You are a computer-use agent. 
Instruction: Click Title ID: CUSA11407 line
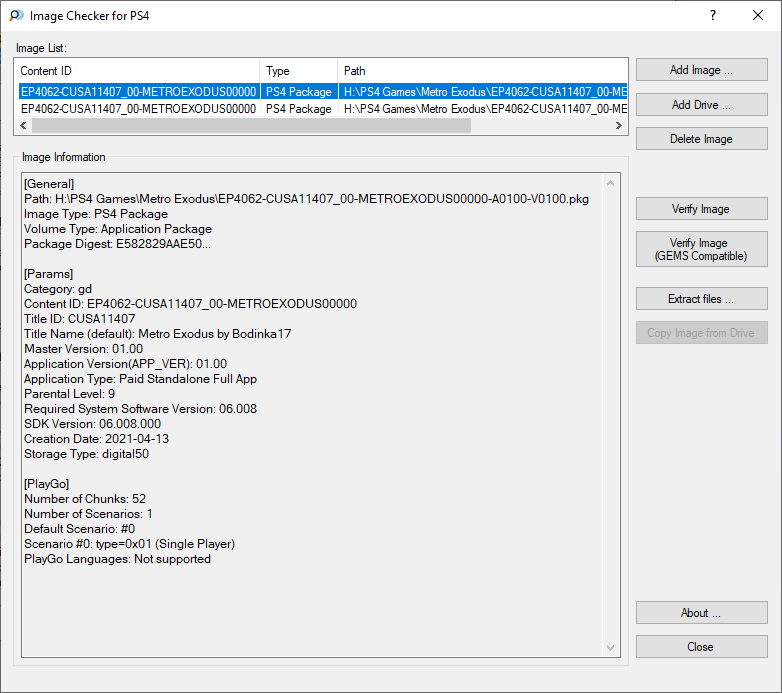click(x=80, y=319)
